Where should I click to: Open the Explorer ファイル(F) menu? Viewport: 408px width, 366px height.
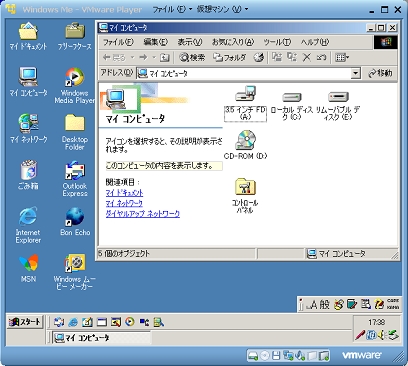point(118,42)
